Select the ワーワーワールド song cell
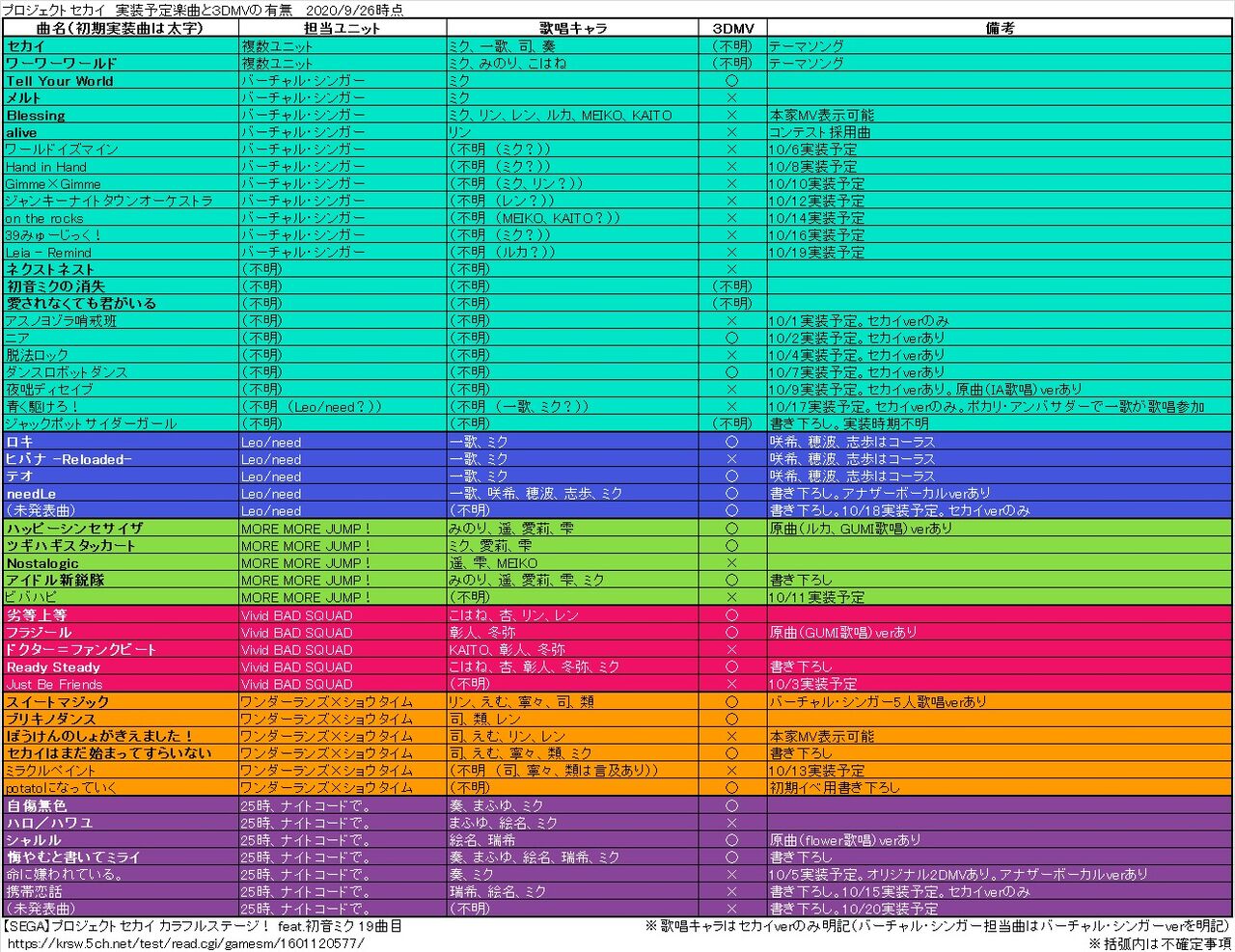1235x952 pixels. click(x=121, y=64)
